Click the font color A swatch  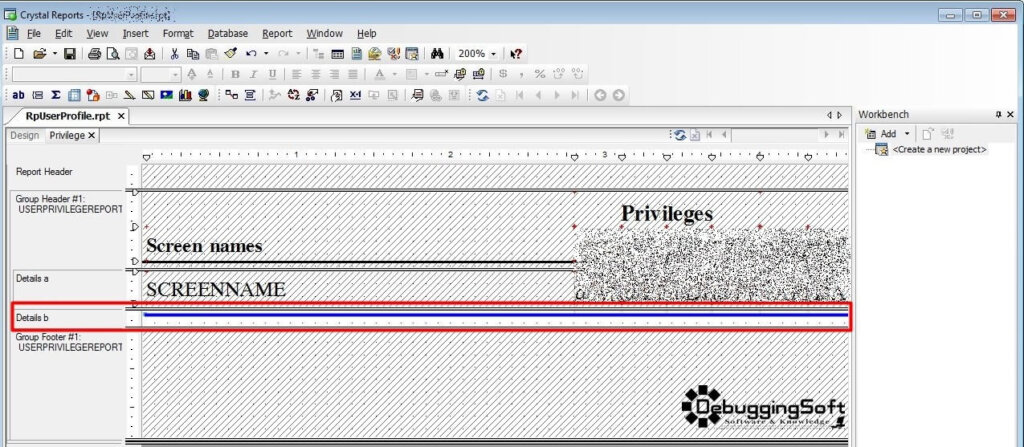click(x=379, y=74)
